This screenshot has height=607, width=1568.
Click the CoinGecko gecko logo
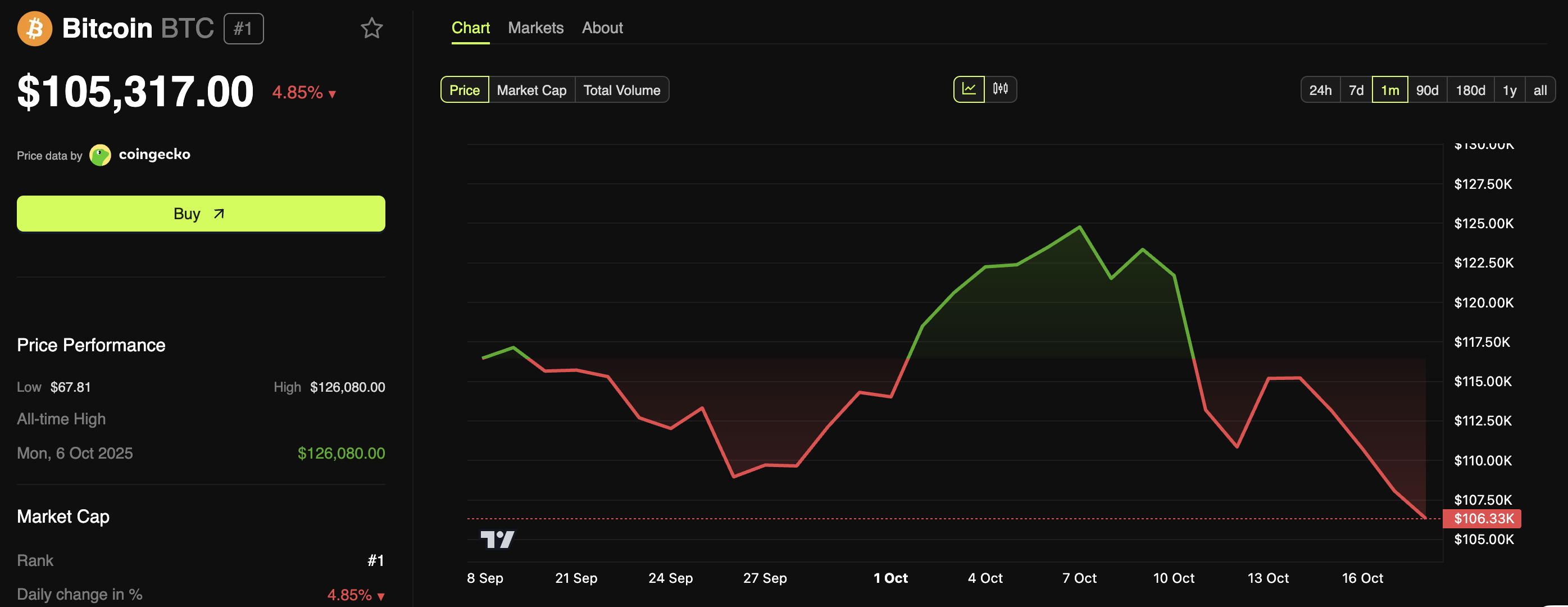click(x=101, y=155)
